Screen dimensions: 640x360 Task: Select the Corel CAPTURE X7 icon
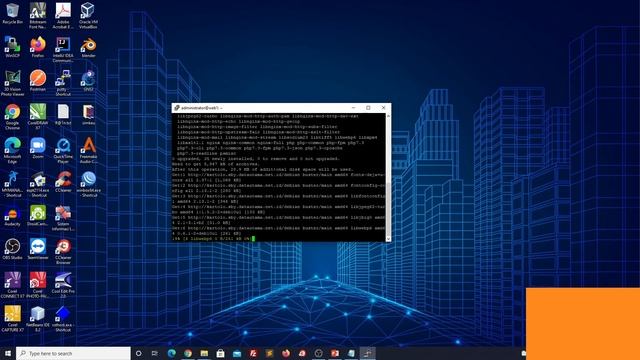pyautogui.click(x=12, y=319)
